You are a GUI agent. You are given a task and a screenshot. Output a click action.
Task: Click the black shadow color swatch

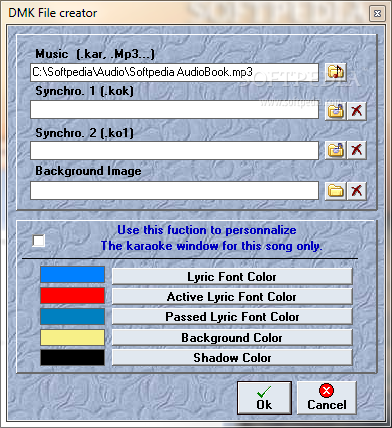click(72, 358)
